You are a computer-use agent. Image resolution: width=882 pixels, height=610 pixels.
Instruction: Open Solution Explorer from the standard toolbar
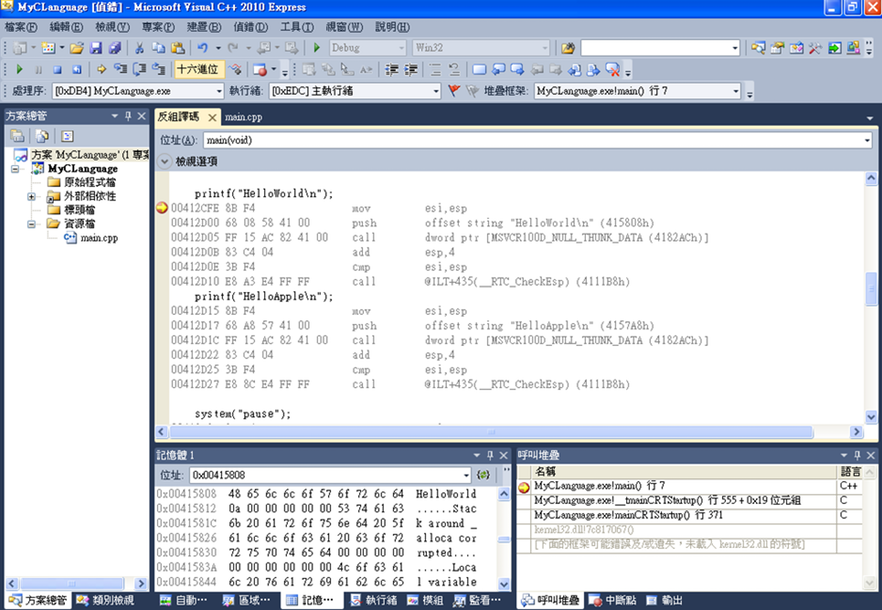point(758,48)
